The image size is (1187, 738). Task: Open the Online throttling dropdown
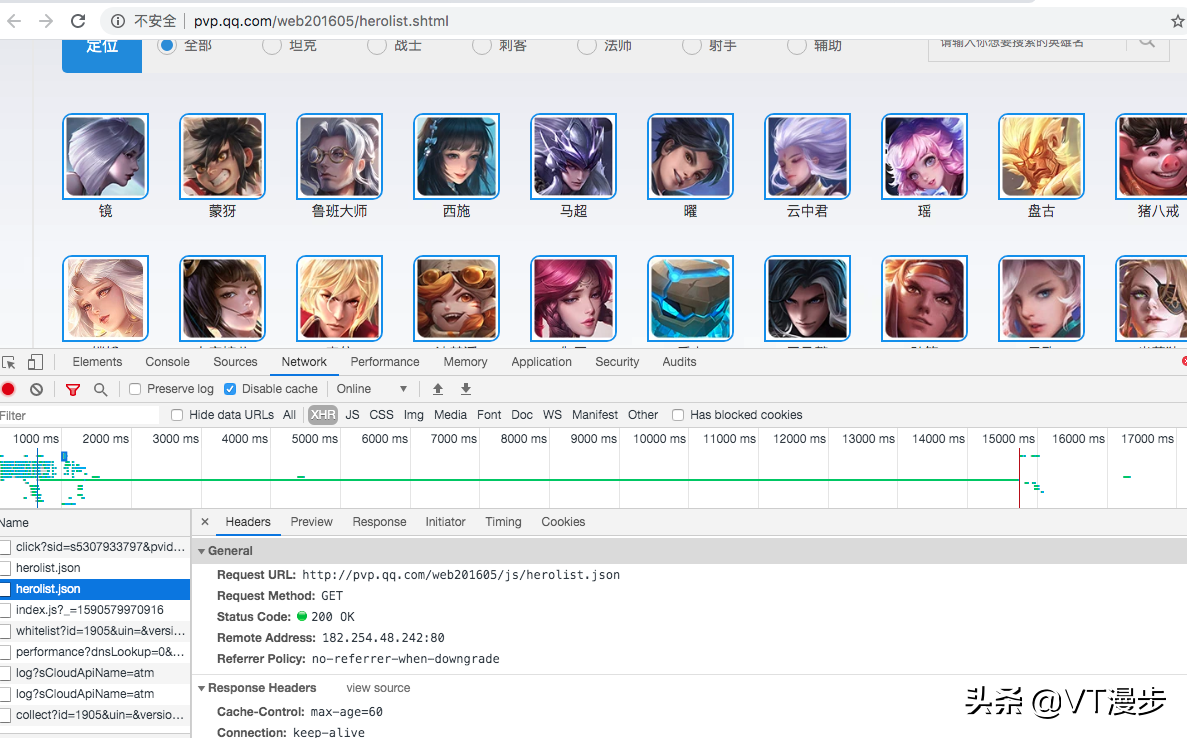[x=372, y=389]
